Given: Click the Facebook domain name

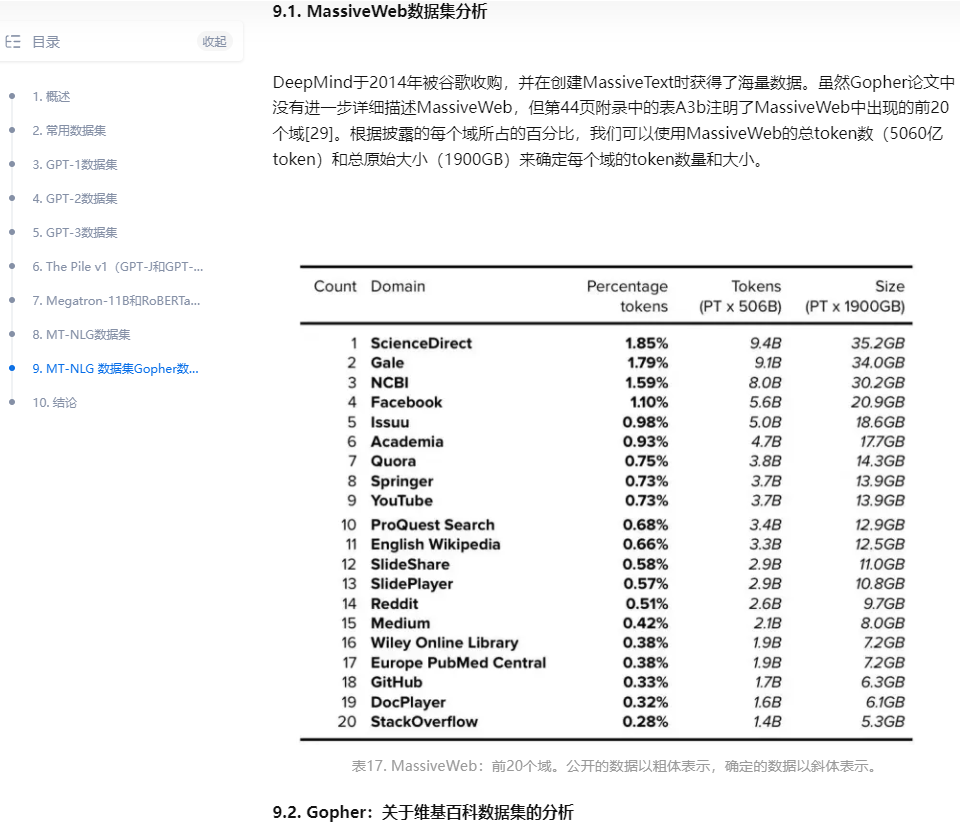Looking at the screenshot, I should [407, 402].
